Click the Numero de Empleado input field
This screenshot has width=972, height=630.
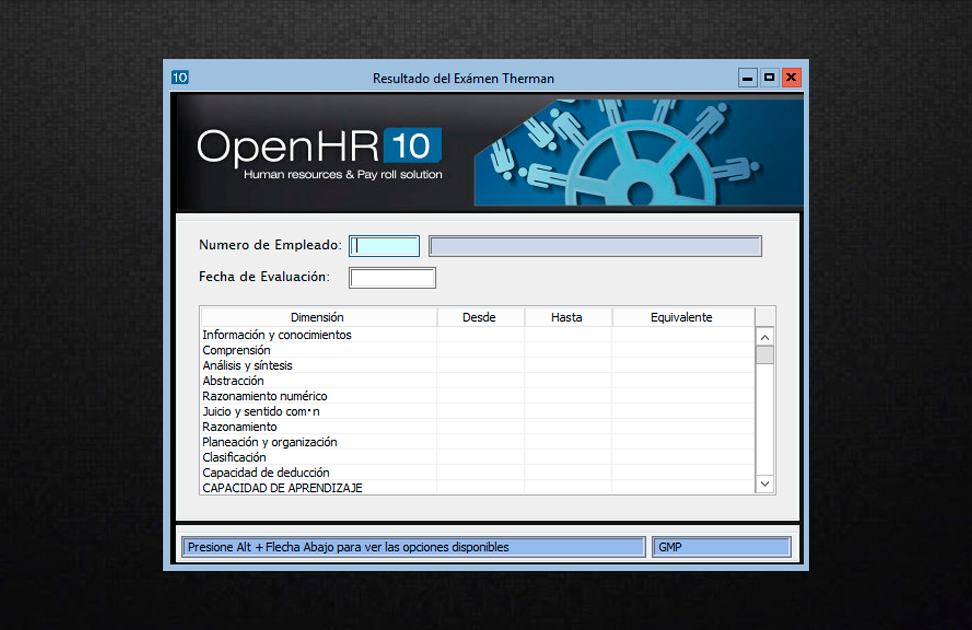coord(384,246)
